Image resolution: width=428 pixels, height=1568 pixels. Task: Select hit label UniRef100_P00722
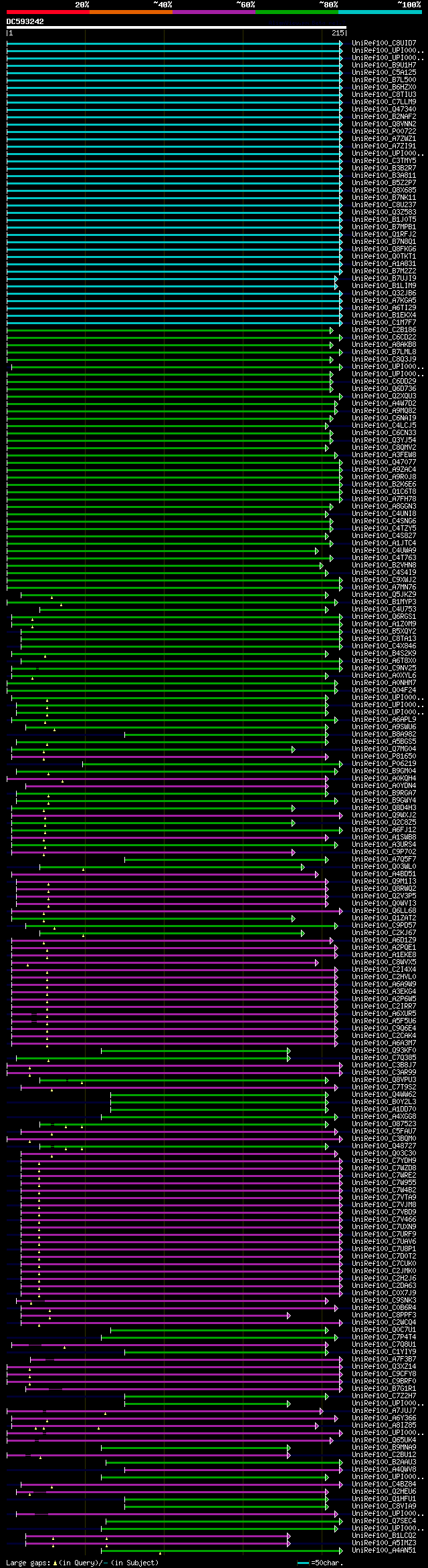click(x=384, y=132)
